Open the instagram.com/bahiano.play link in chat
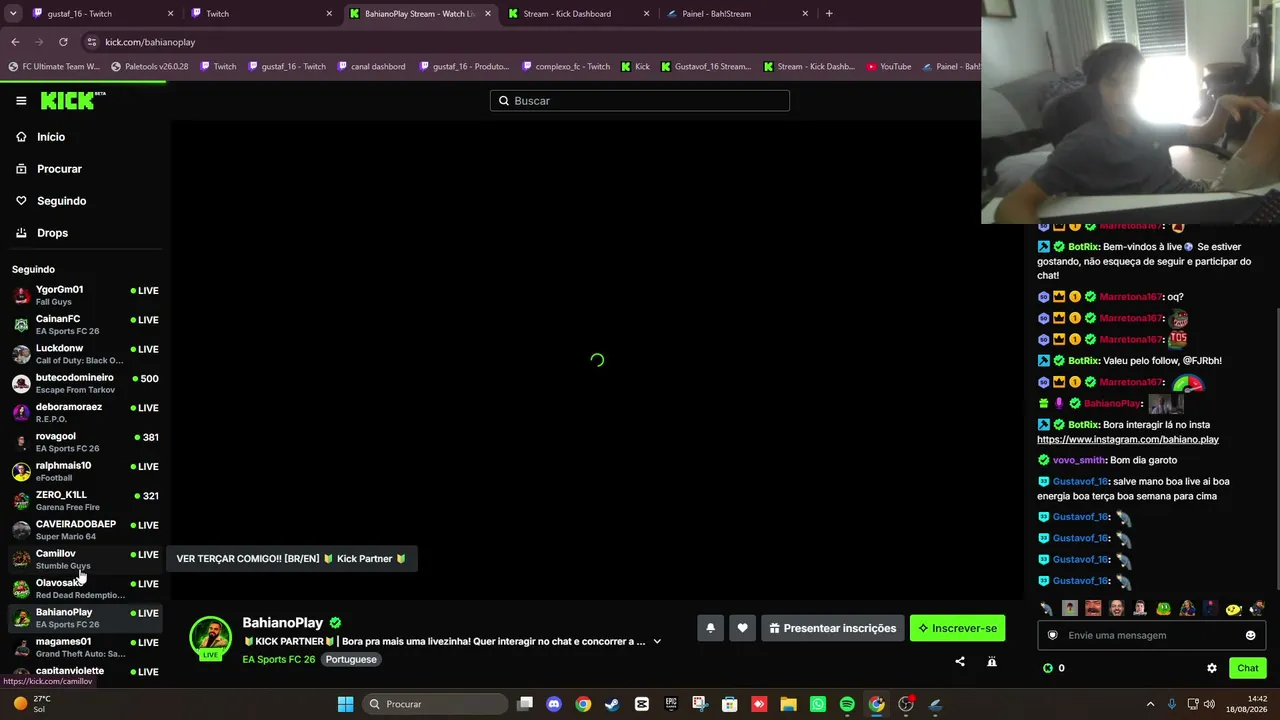The image size is (1280, 720). pyautogui.click(x=1128, y=439)
